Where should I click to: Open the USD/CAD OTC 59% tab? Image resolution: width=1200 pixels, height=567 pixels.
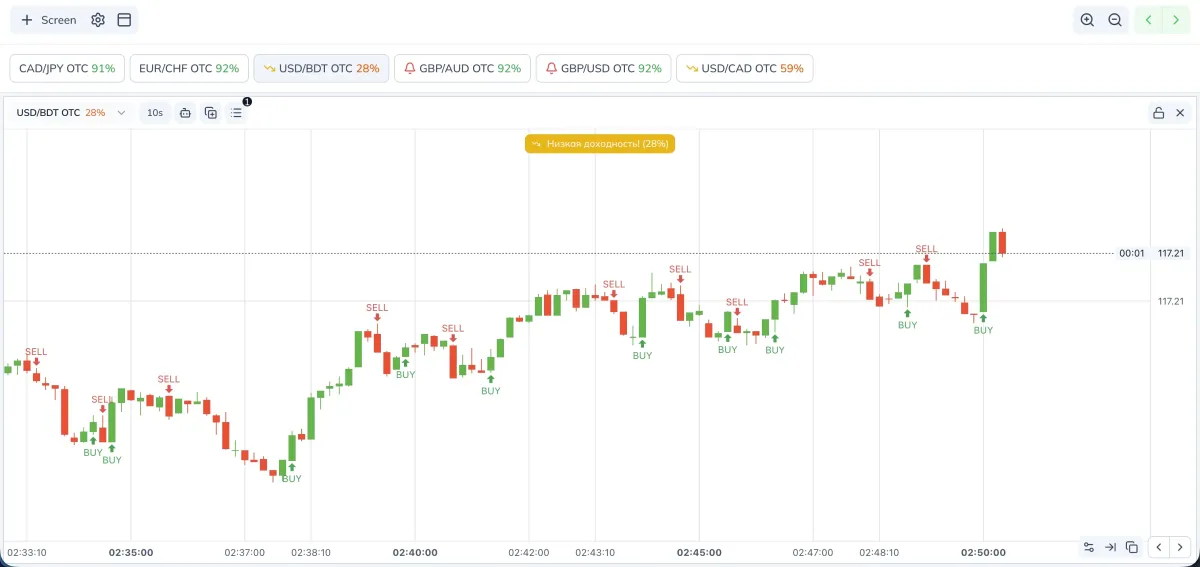tap(744, 69)
